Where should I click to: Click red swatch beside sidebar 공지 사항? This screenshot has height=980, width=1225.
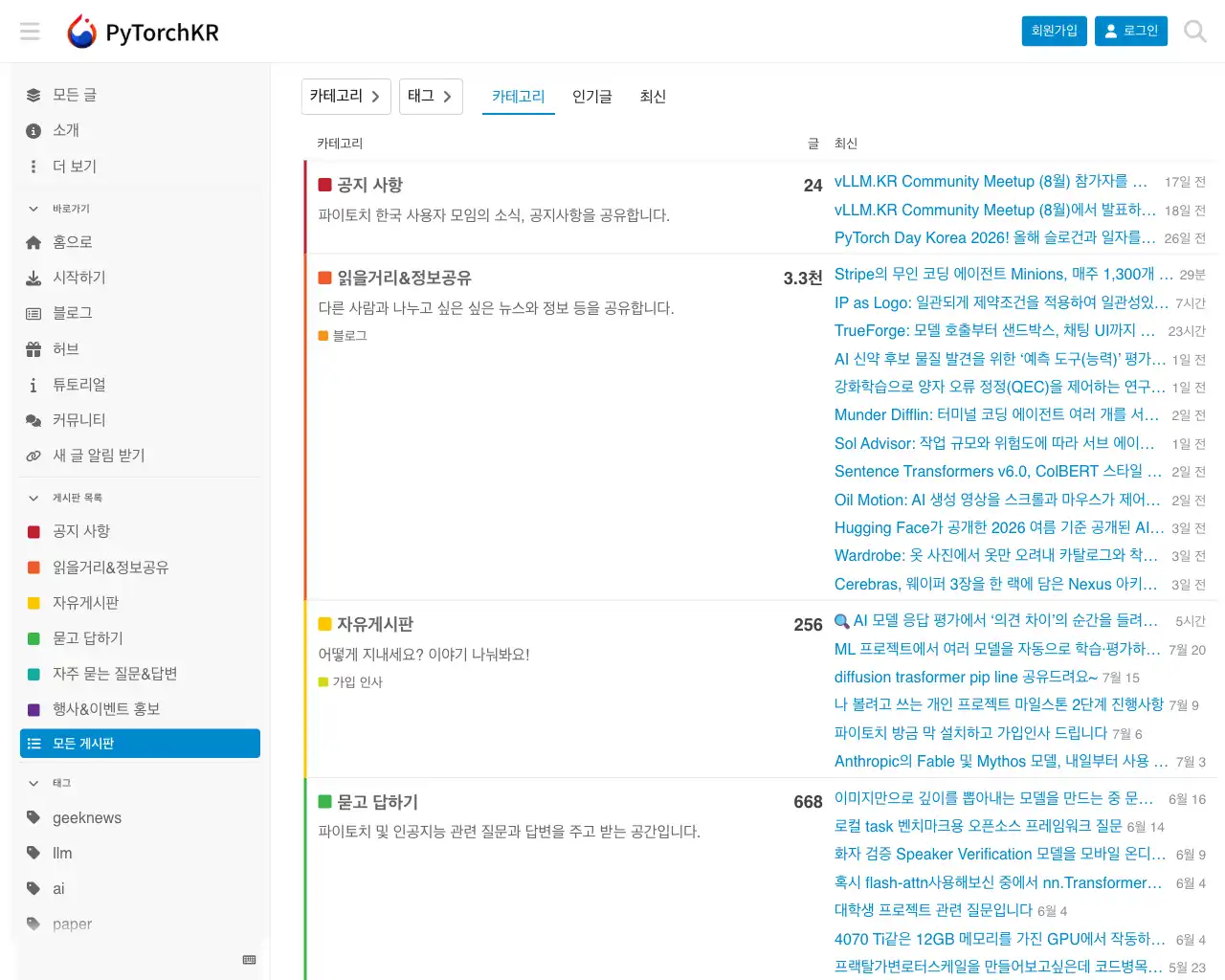33,531
